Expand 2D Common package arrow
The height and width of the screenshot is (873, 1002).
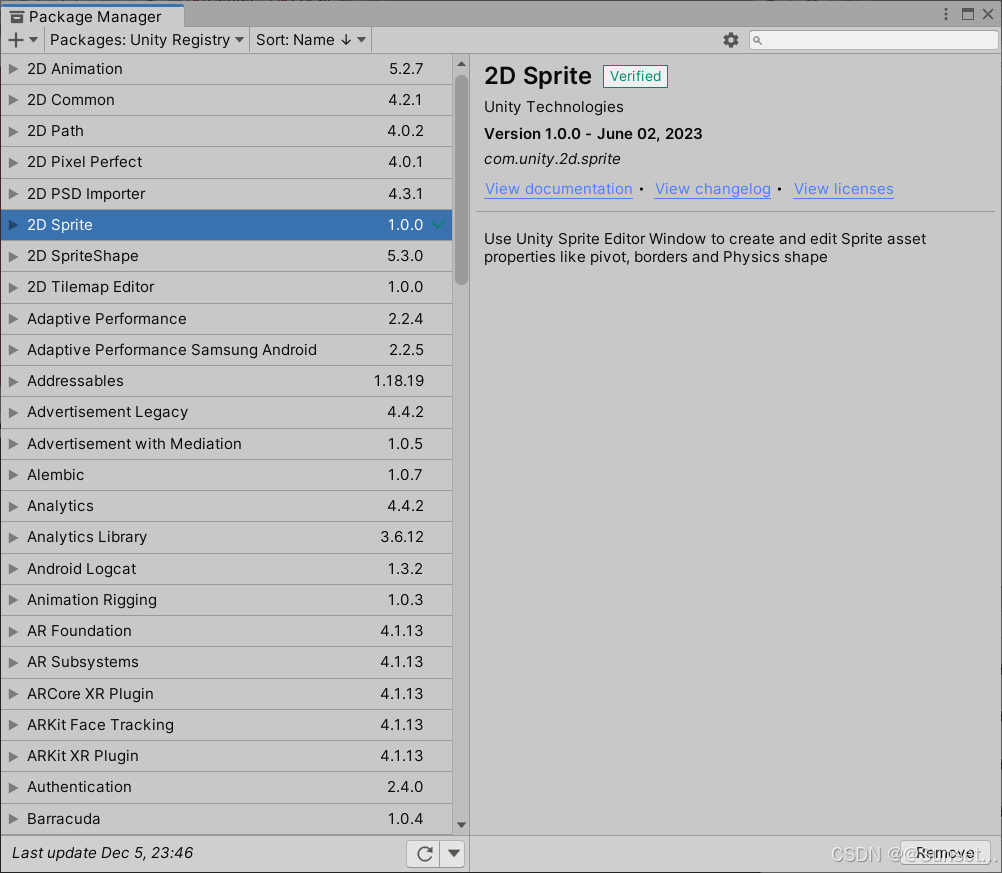pyautogui.click(x=13, y=100)
